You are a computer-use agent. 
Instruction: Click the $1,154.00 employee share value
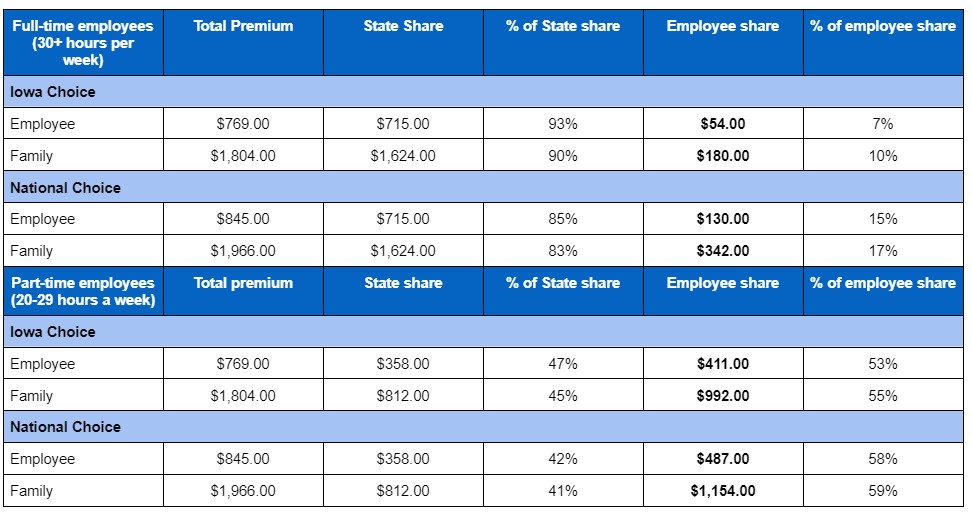[722, 491]
